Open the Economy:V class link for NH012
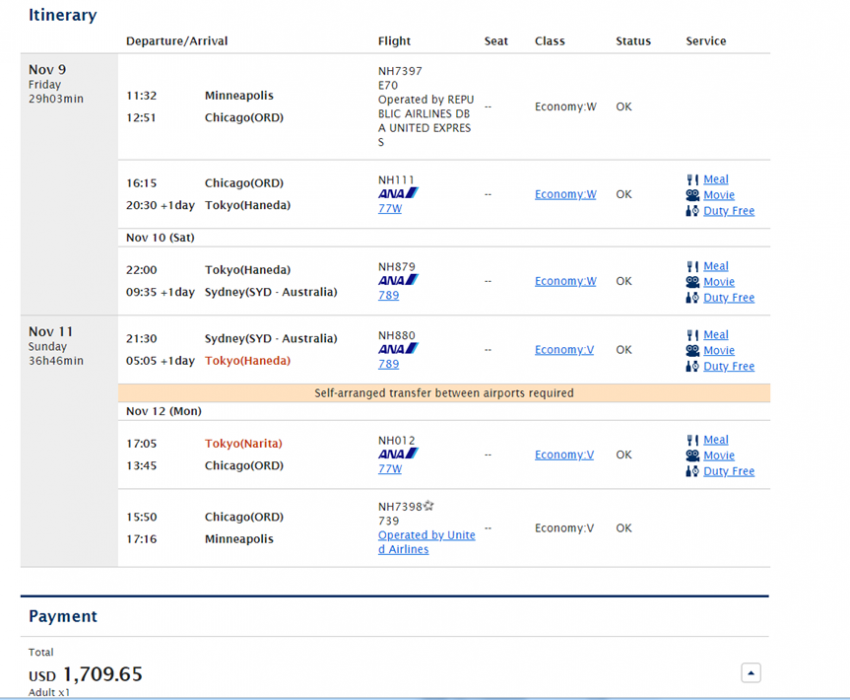The width and height of the screenshot is (850, 700). [564, 455]
